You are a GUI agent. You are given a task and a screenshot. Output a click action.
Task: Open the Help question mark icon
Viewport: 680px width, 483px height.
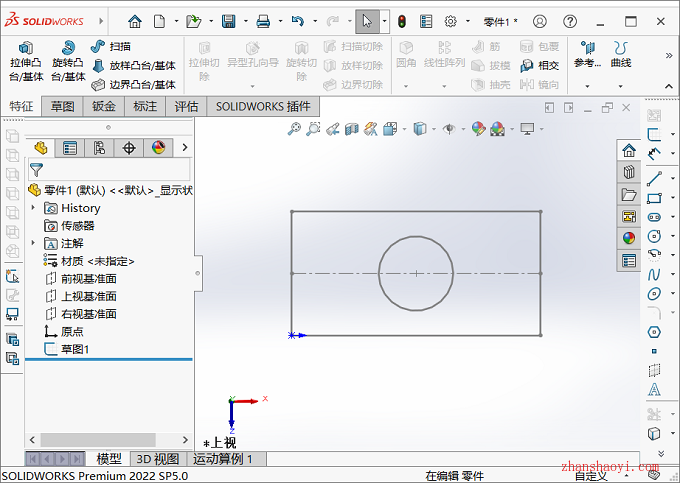tap(570, 21)
